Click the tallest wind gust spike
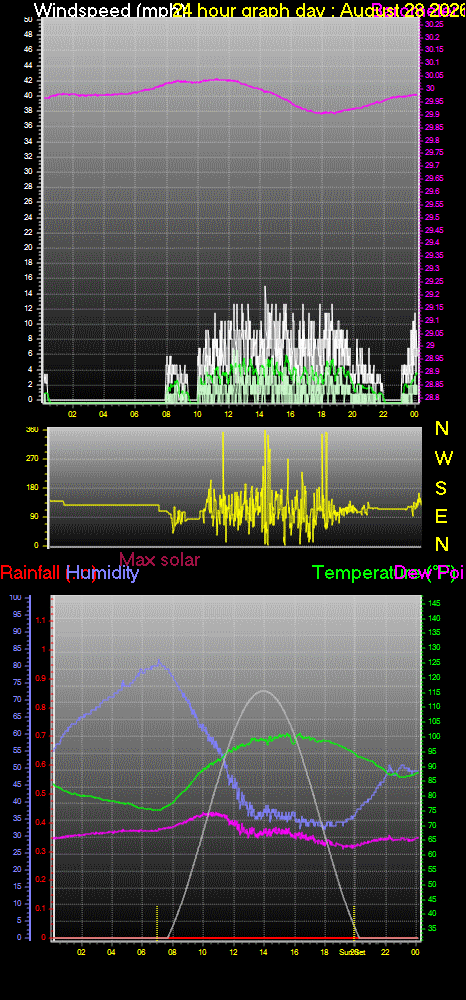466x1000 pixels. (x=265, y=290)
